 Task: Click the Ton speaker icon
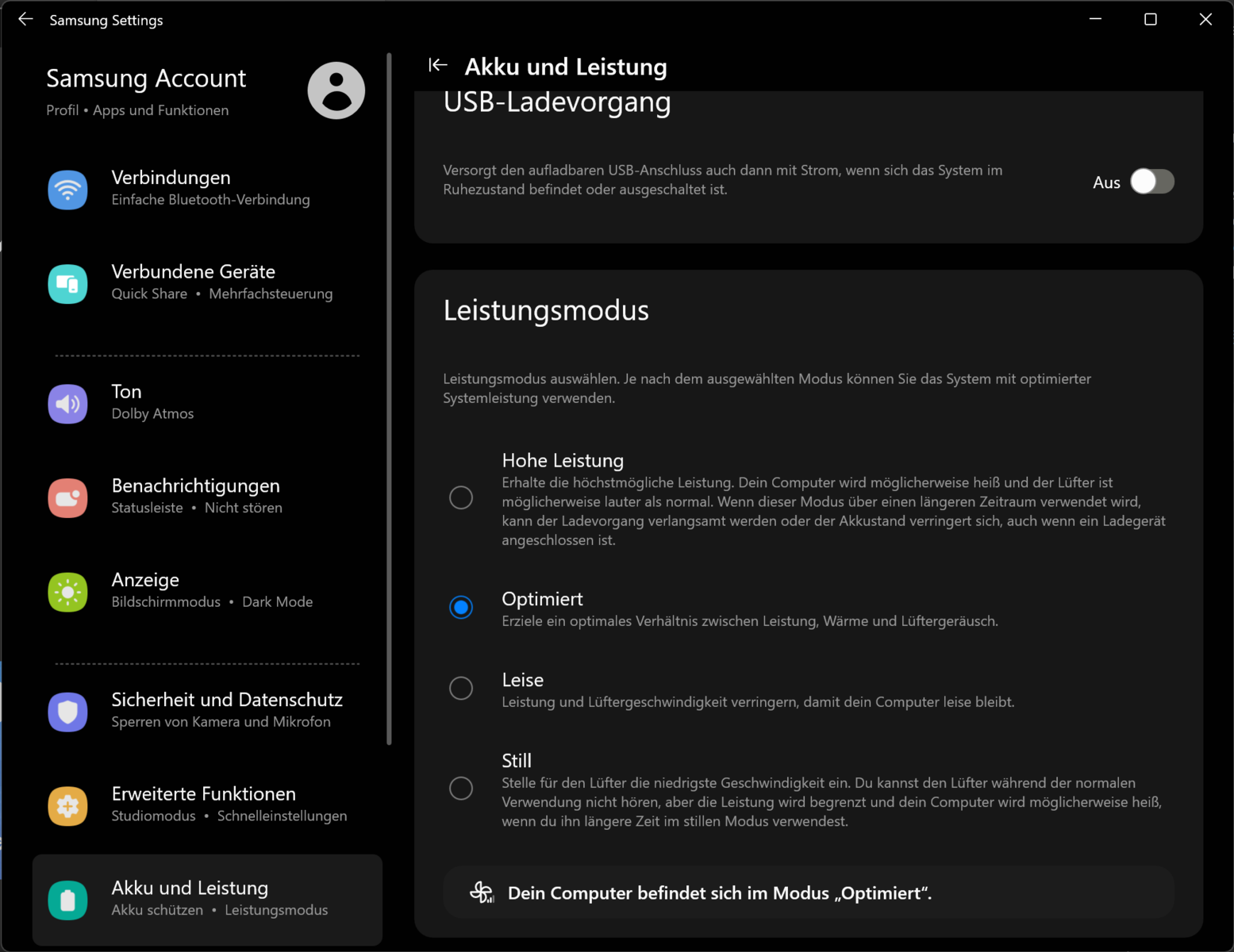(x=68, y=404)
